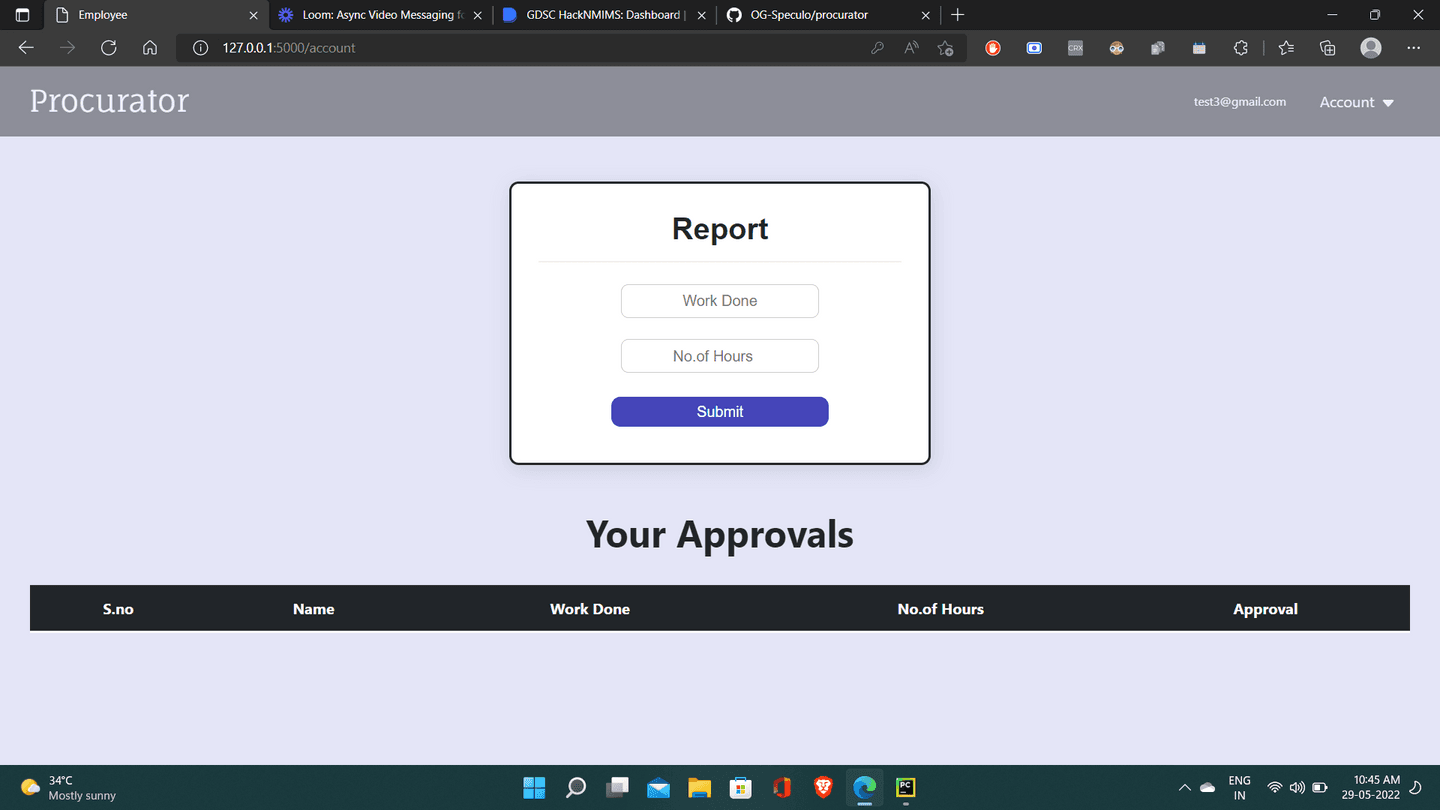Open the red stop-hand adblocker extension
The height and width of the screenshot is (810, 1440).
[993, 48]
